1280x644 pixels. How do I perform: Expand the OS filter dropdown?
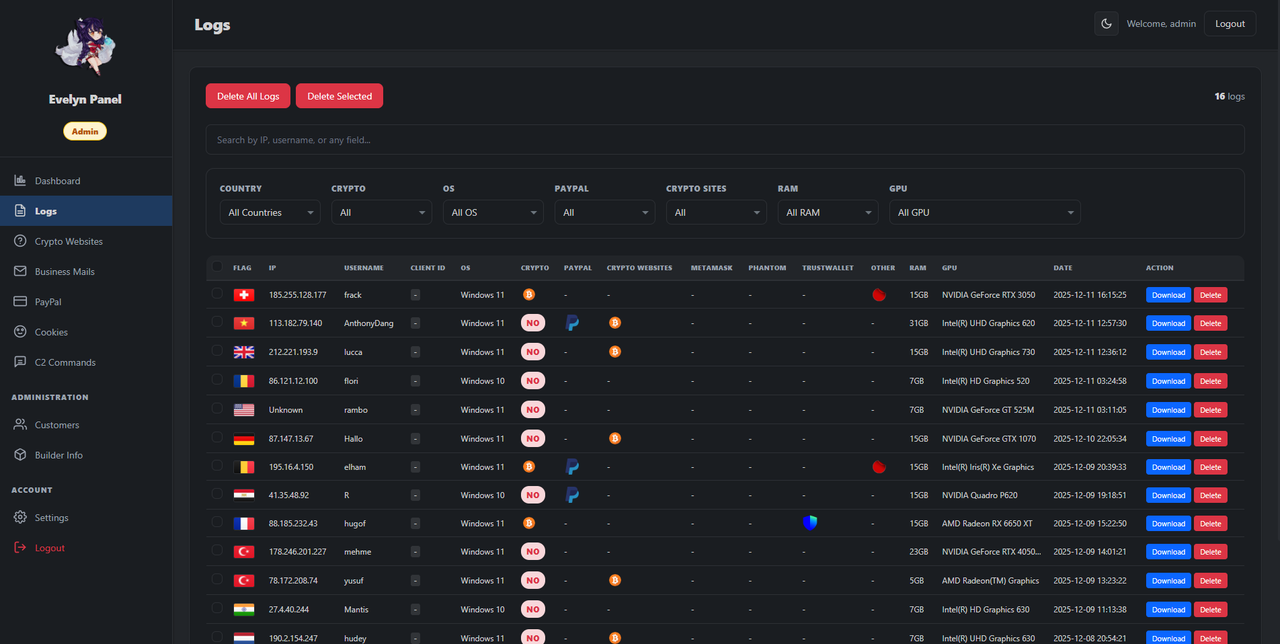493,212
